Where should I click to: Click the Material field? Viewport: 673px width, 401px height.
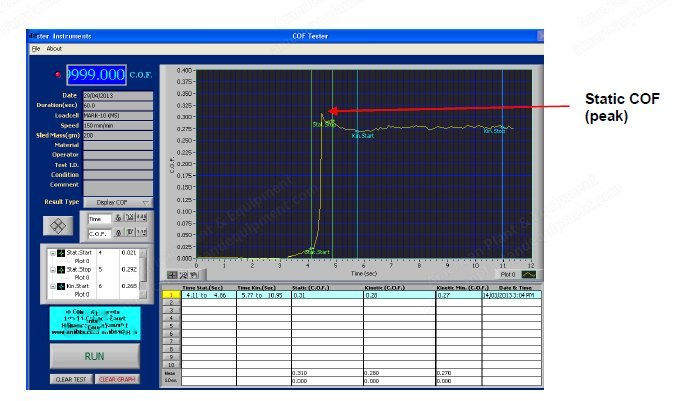click(118, 146)
